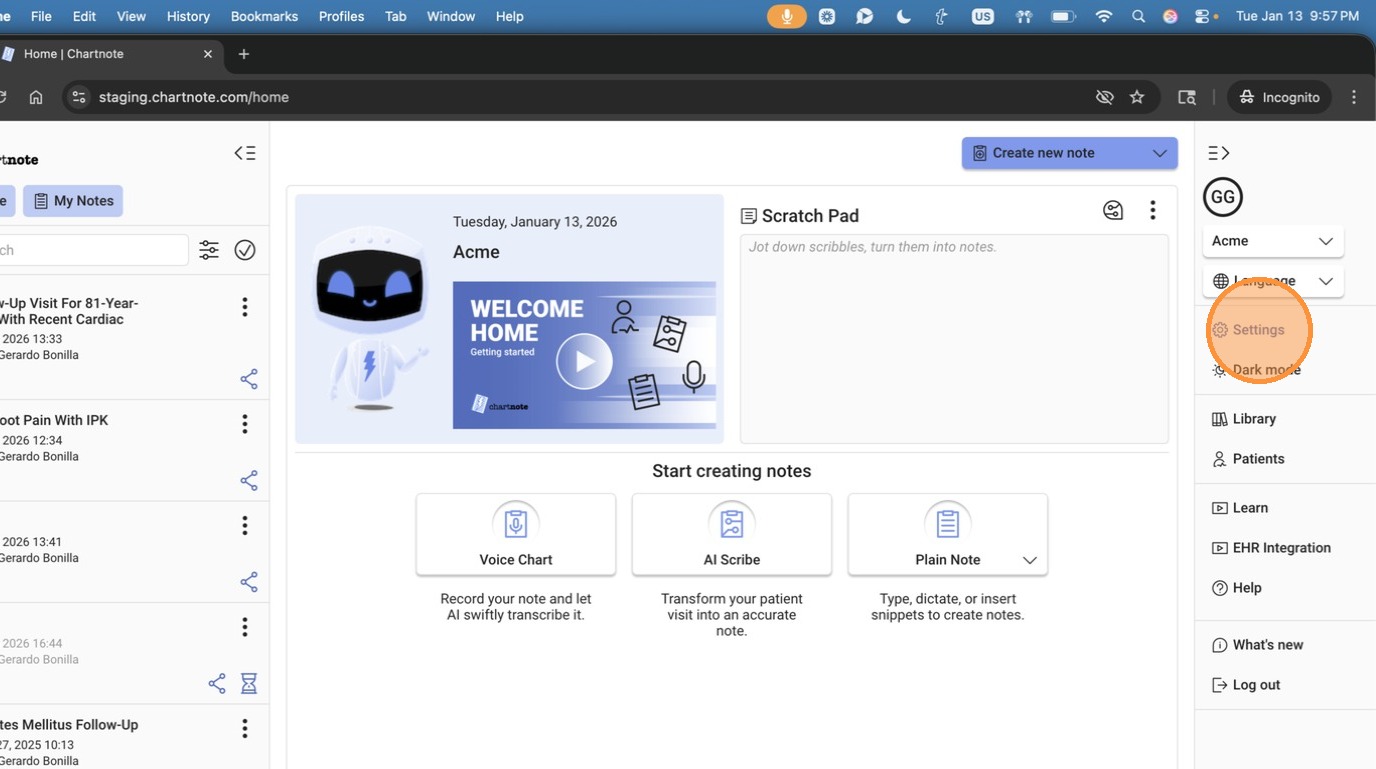Click the Scratch Pad AI convert icon
1376x769 pixels.
pyautogui.click(x=1113, y=210)
